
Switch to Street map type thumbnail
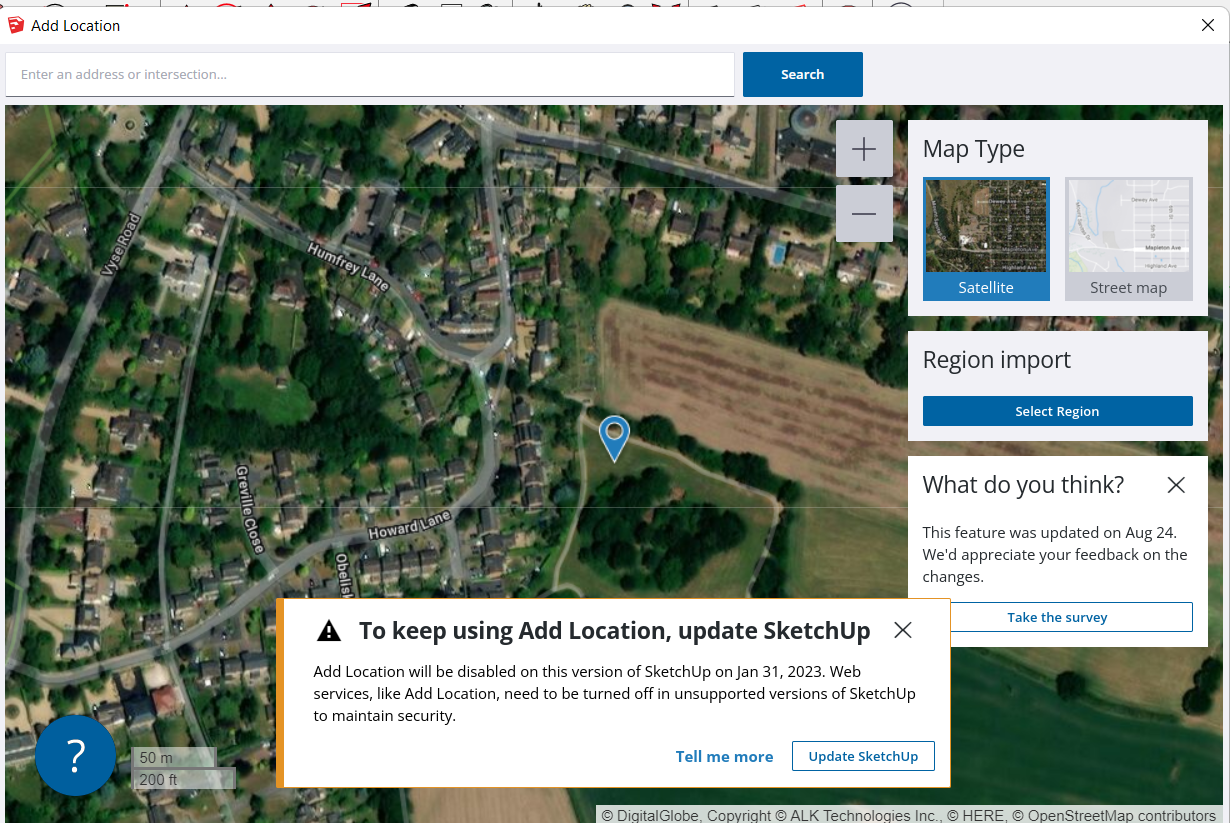coord(1129,239)
